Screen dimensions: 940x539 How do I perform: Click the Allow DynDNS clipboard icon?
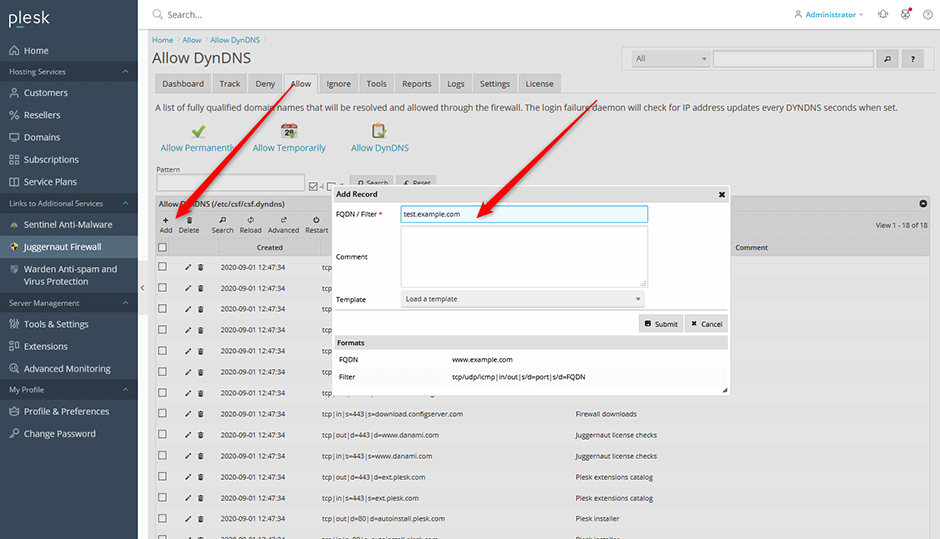[379, 131]
